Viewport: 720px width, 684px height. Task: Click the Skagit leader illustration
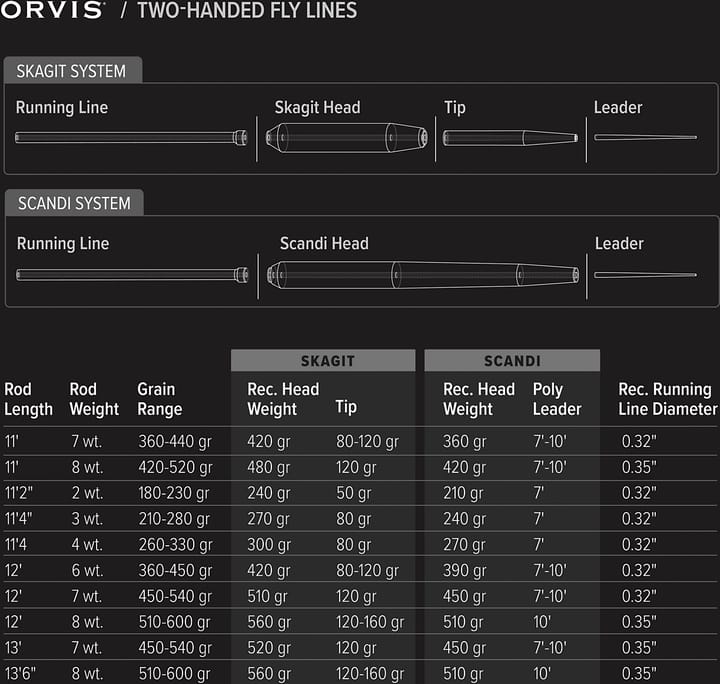tap(646, 137)
